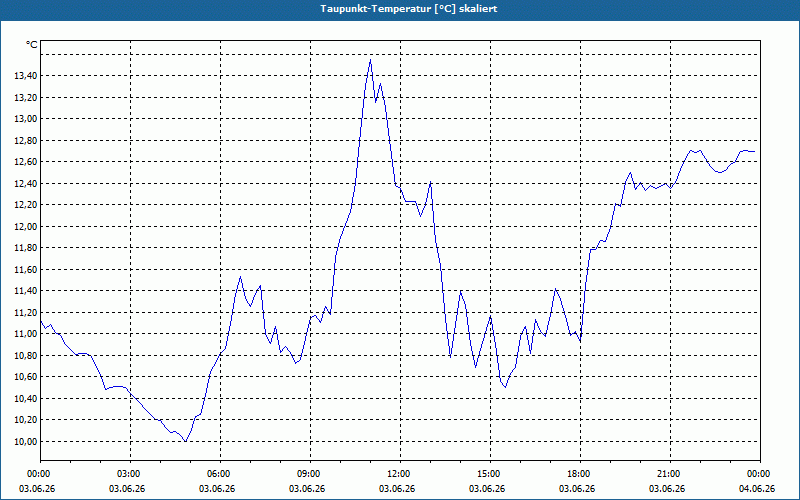800x500 pixels.
Task: Select the 10,00 y-axis value
Action: click(x=26, y=441)
